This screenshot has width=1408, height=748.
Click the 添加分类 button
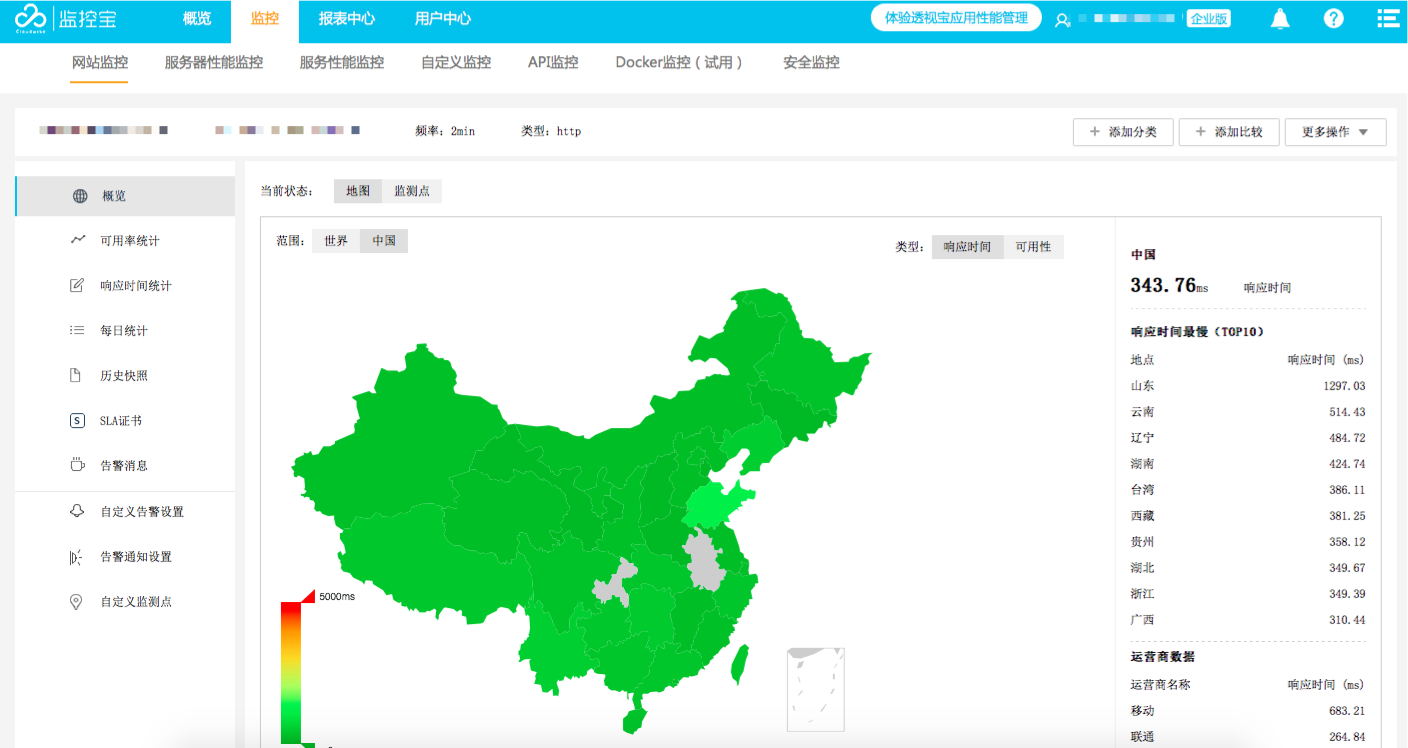tap(1123, 132)
